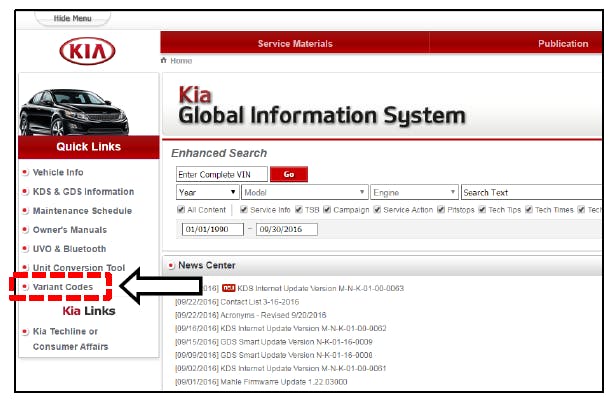Open the Publication menu
This screenshot has height=402, width=613.
562,43
